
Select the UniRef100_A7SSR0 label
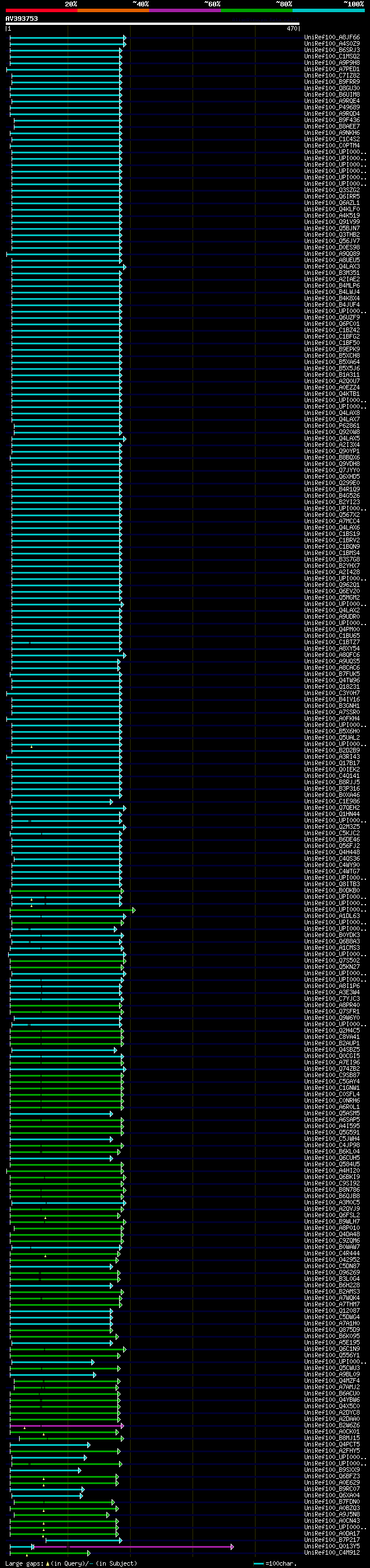(x=332, y=712)
